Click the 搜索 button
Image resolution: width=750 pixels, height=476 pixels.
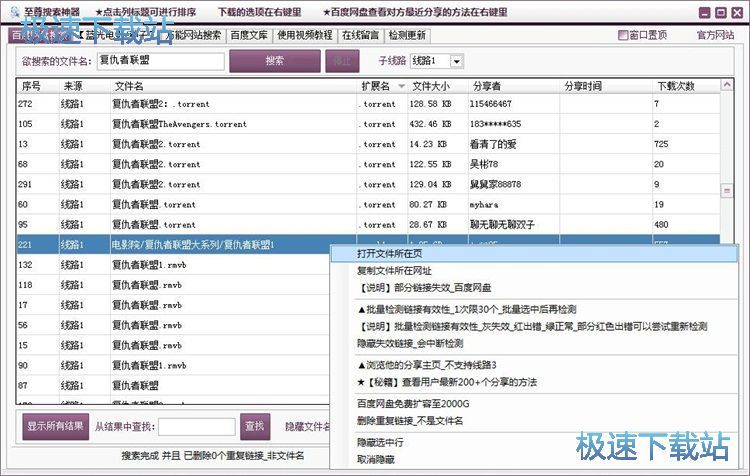coord(275,61)
